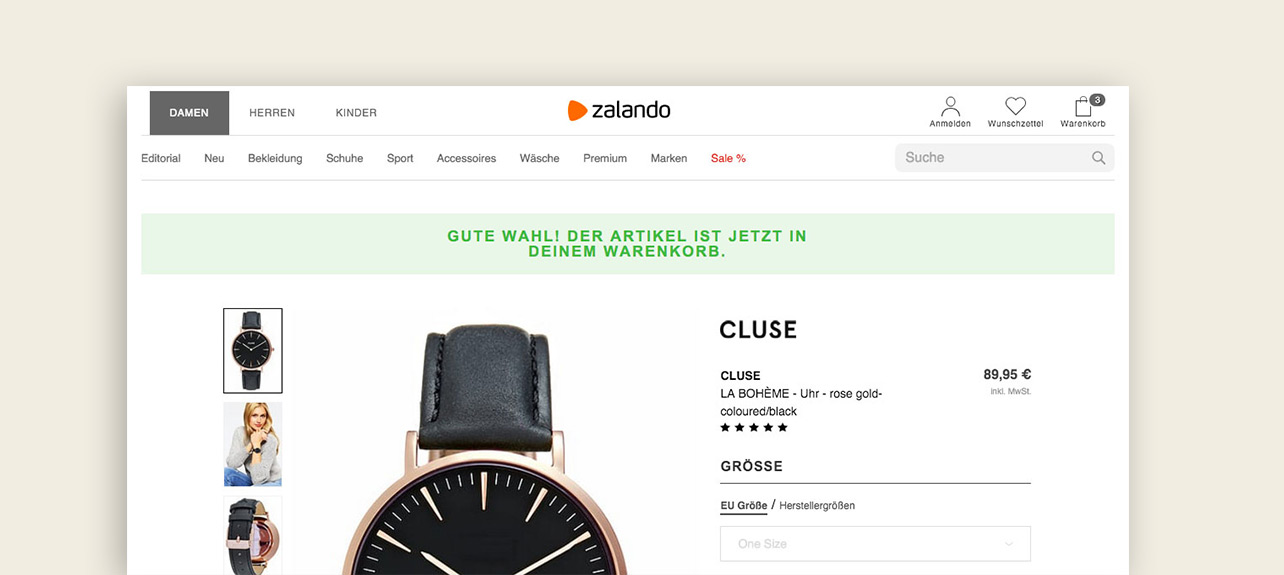Switch to the KINDER tab

click(356, 113)
